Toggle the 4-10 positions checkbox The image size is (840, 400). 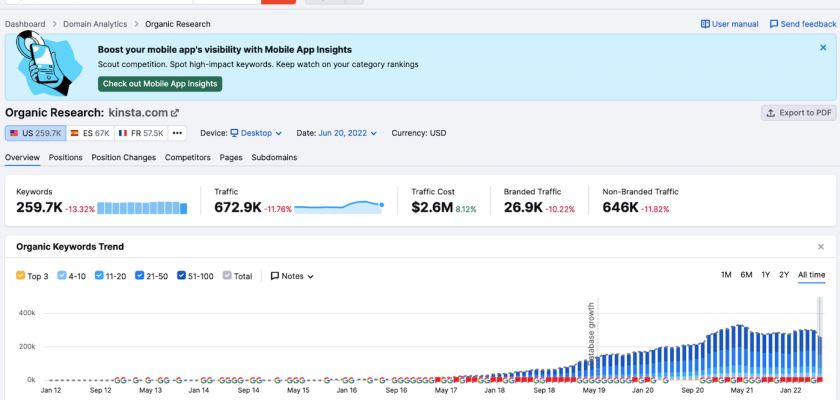coord(62,276)
